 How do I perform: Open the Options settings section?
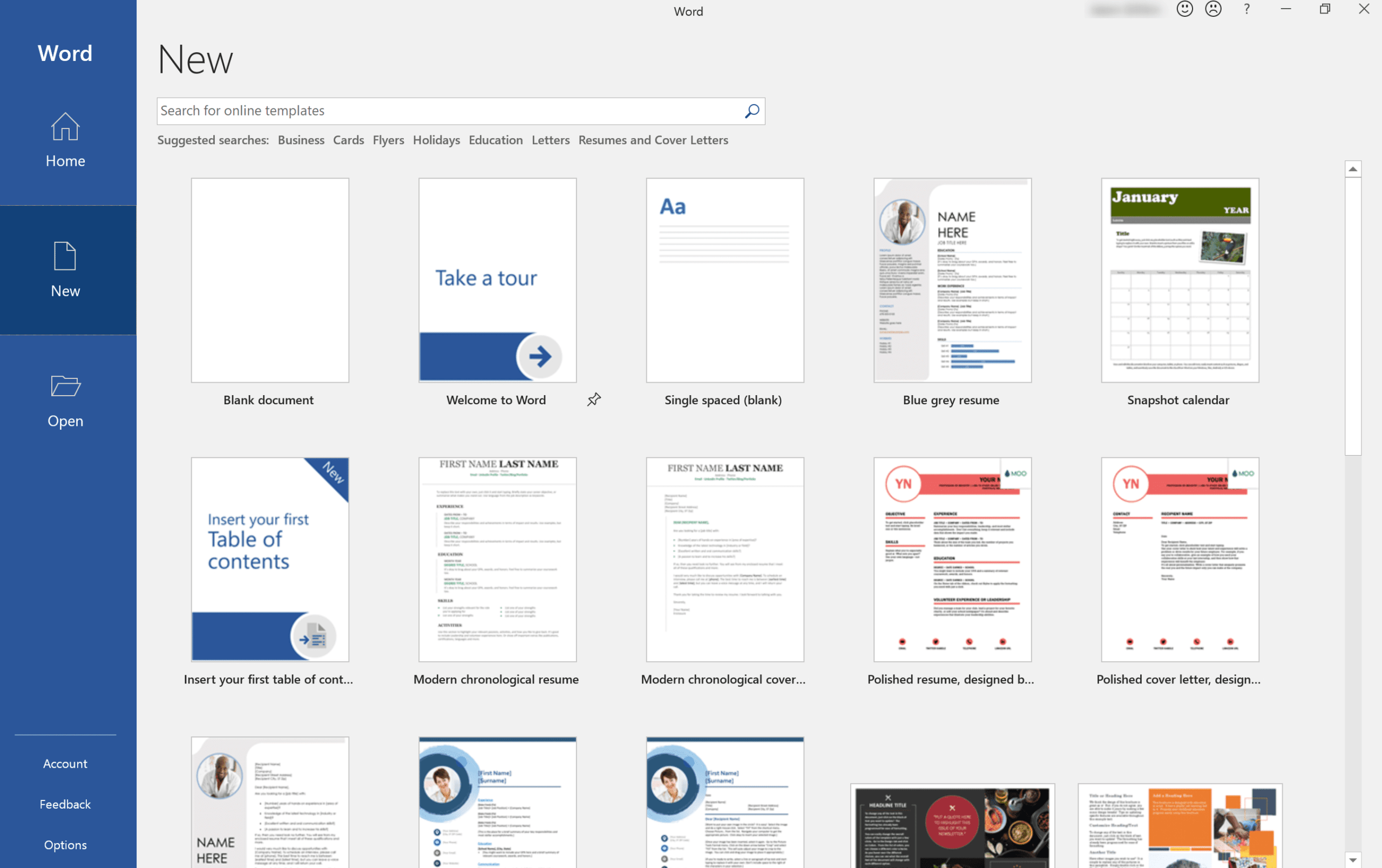pos(65,843)
